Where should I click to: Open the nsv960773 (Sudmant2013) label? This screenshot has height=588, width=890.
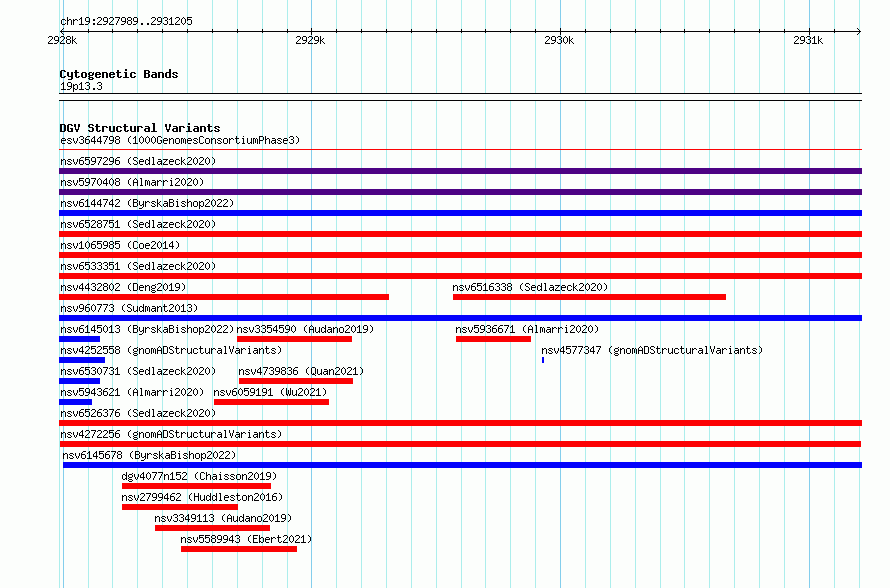(x=129, y=308)
